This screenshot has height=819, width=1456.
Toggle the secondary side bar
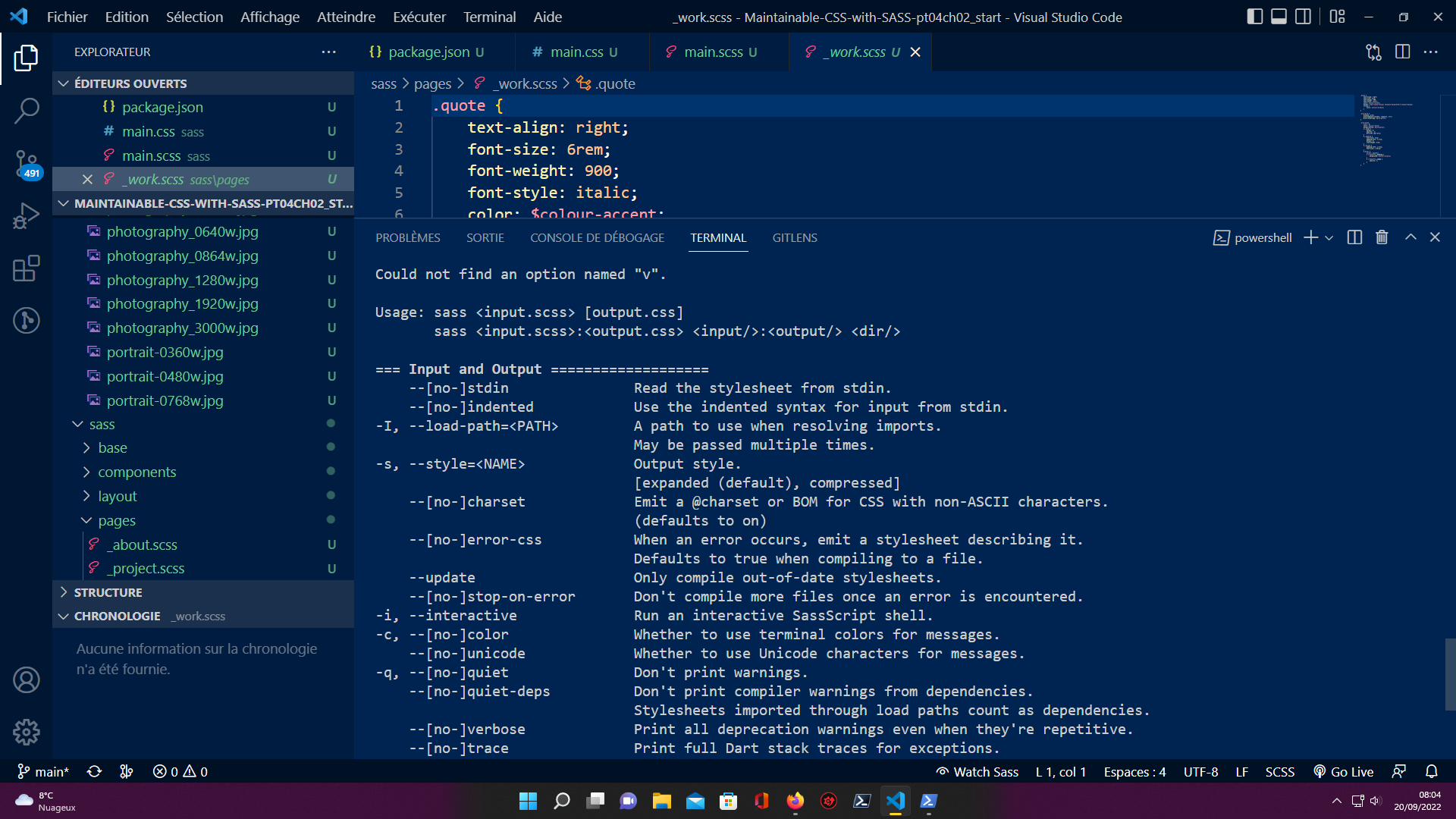tap(1304, 16)
